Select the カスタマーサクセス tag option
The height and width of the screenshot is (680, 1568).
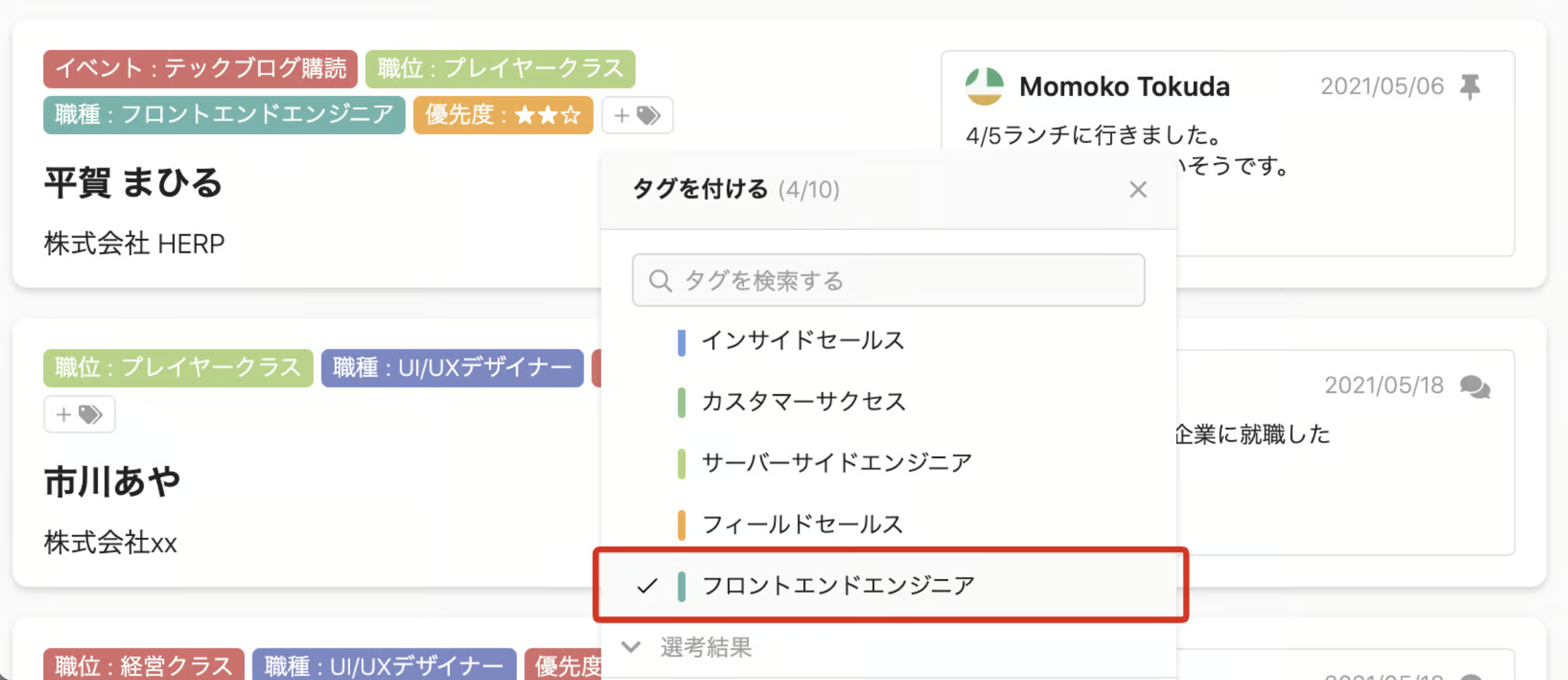(x=803, y=402)
